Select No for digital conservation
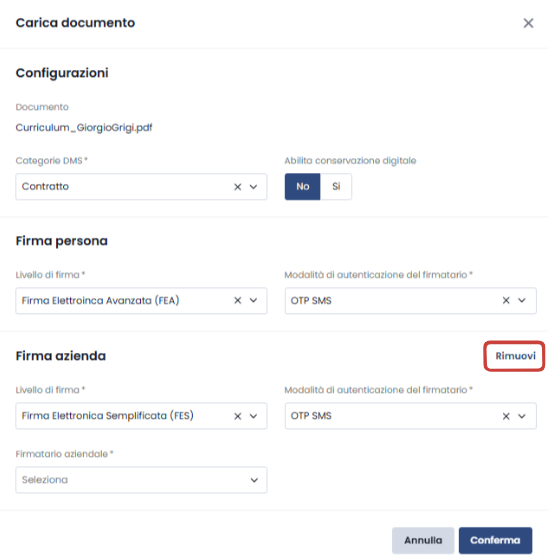 [x=303, y=186]
